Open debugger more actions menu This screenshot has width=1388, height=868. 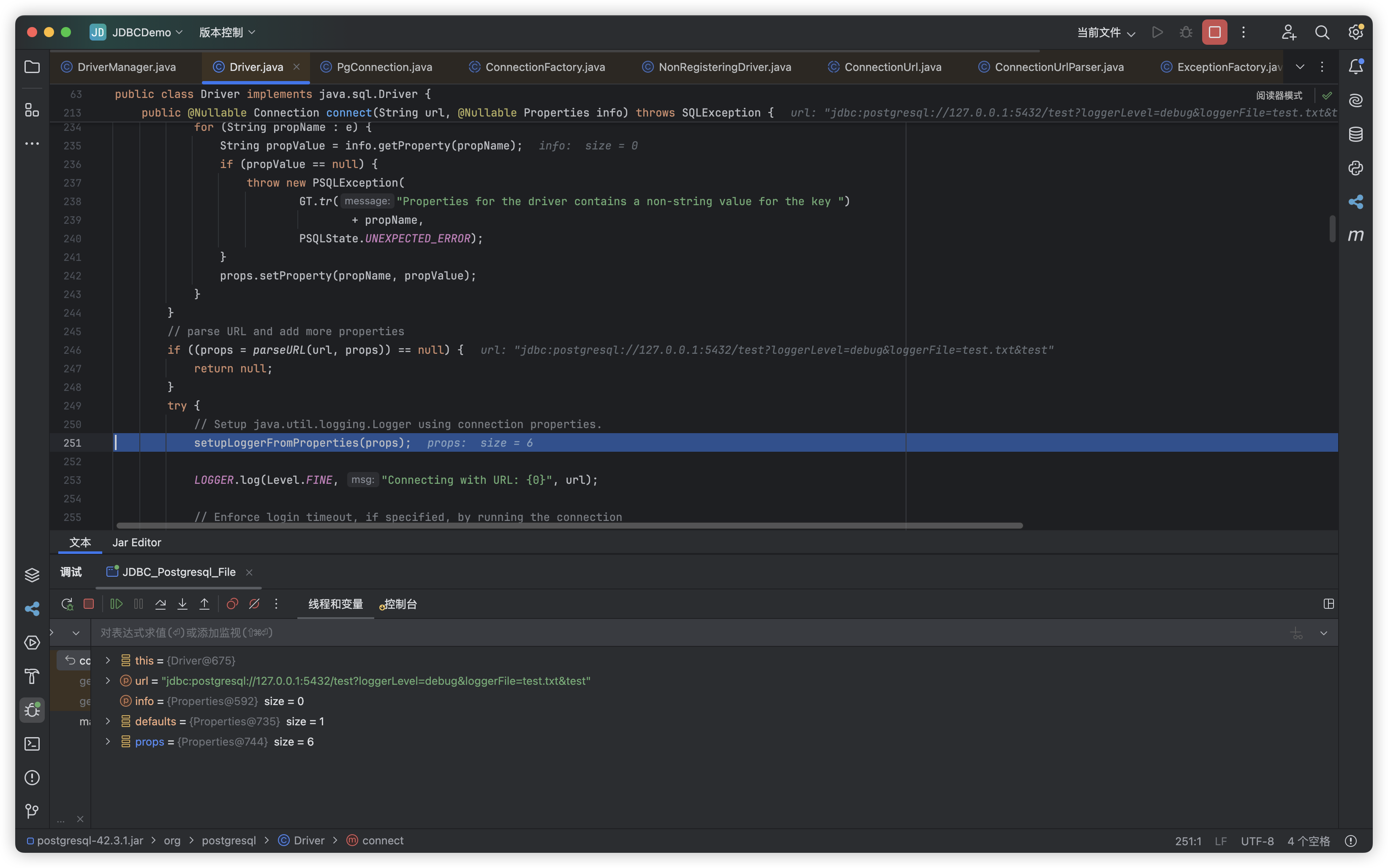[x=276, y=604]
